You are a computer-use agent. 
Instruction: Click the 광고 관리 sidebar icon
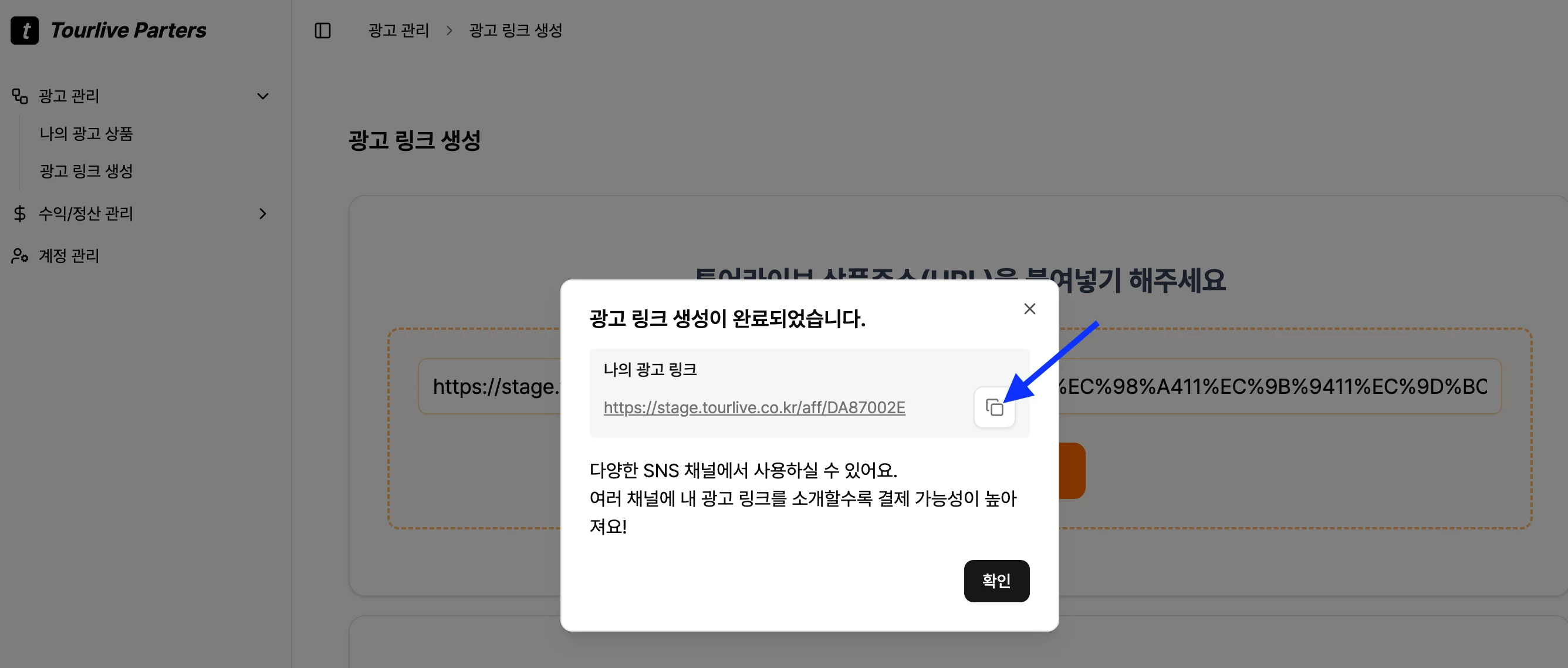point(20,96)
